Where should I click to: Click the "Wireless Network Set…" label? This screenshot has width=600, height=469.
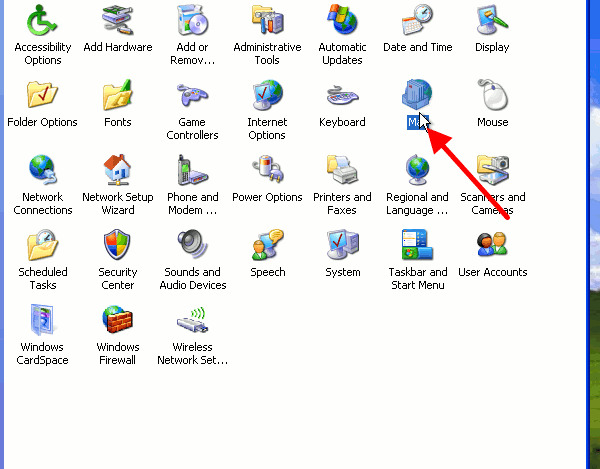(x=192, y=353)
